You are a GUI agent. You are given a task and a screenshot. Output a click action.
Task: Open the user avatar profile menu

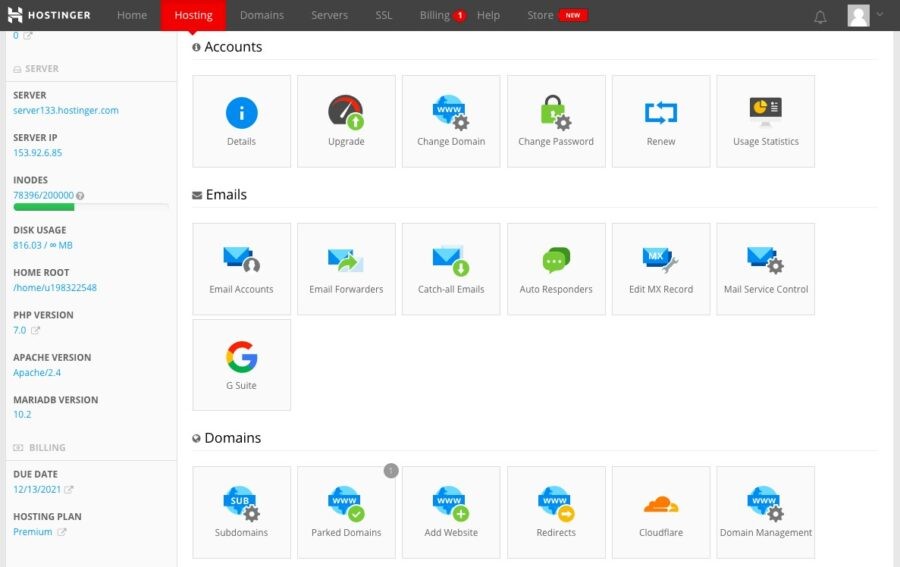tap(858, 15)
